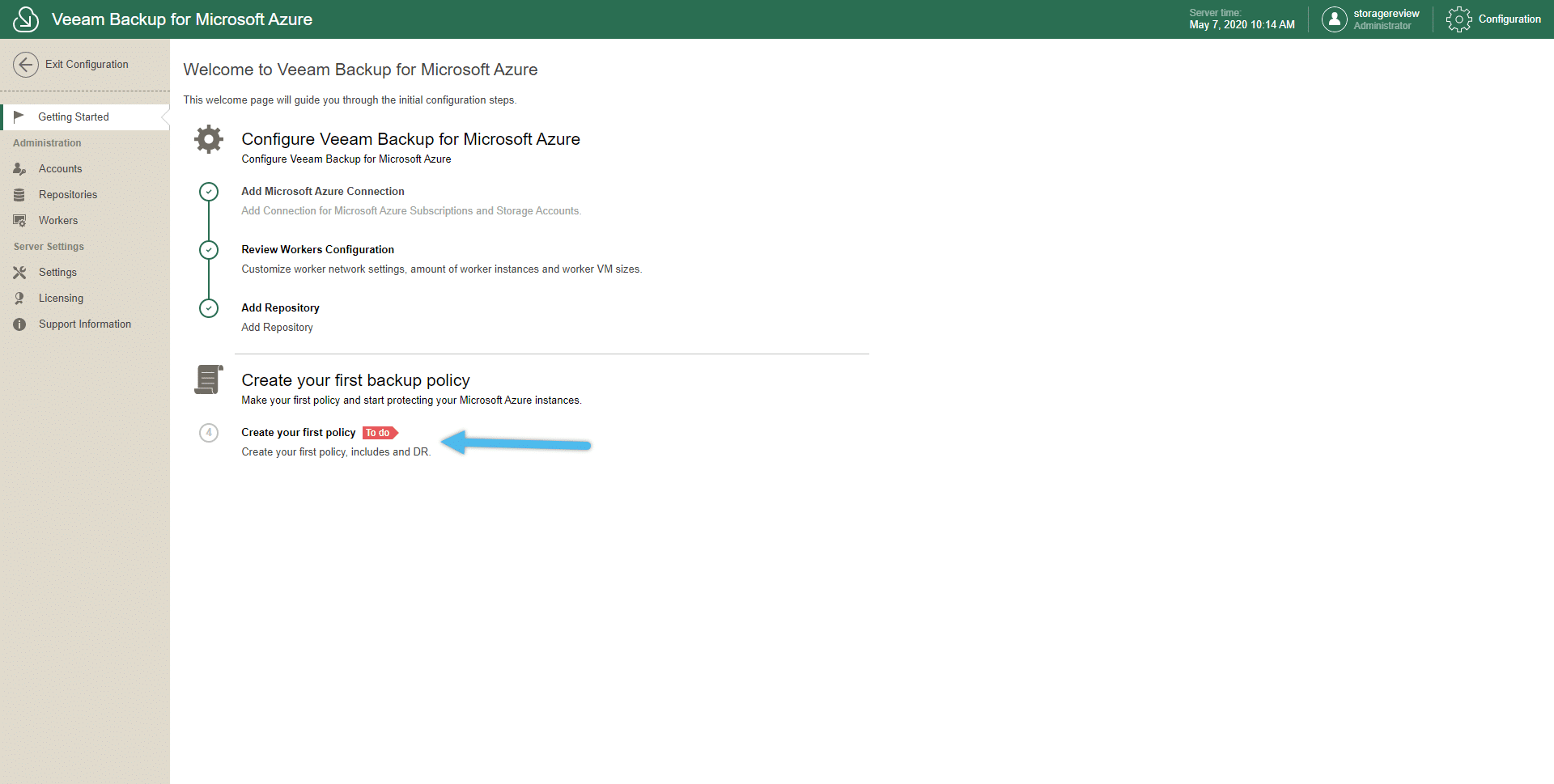Click the Accounts user icon
1554x784 pixels.
pos(19,168)
